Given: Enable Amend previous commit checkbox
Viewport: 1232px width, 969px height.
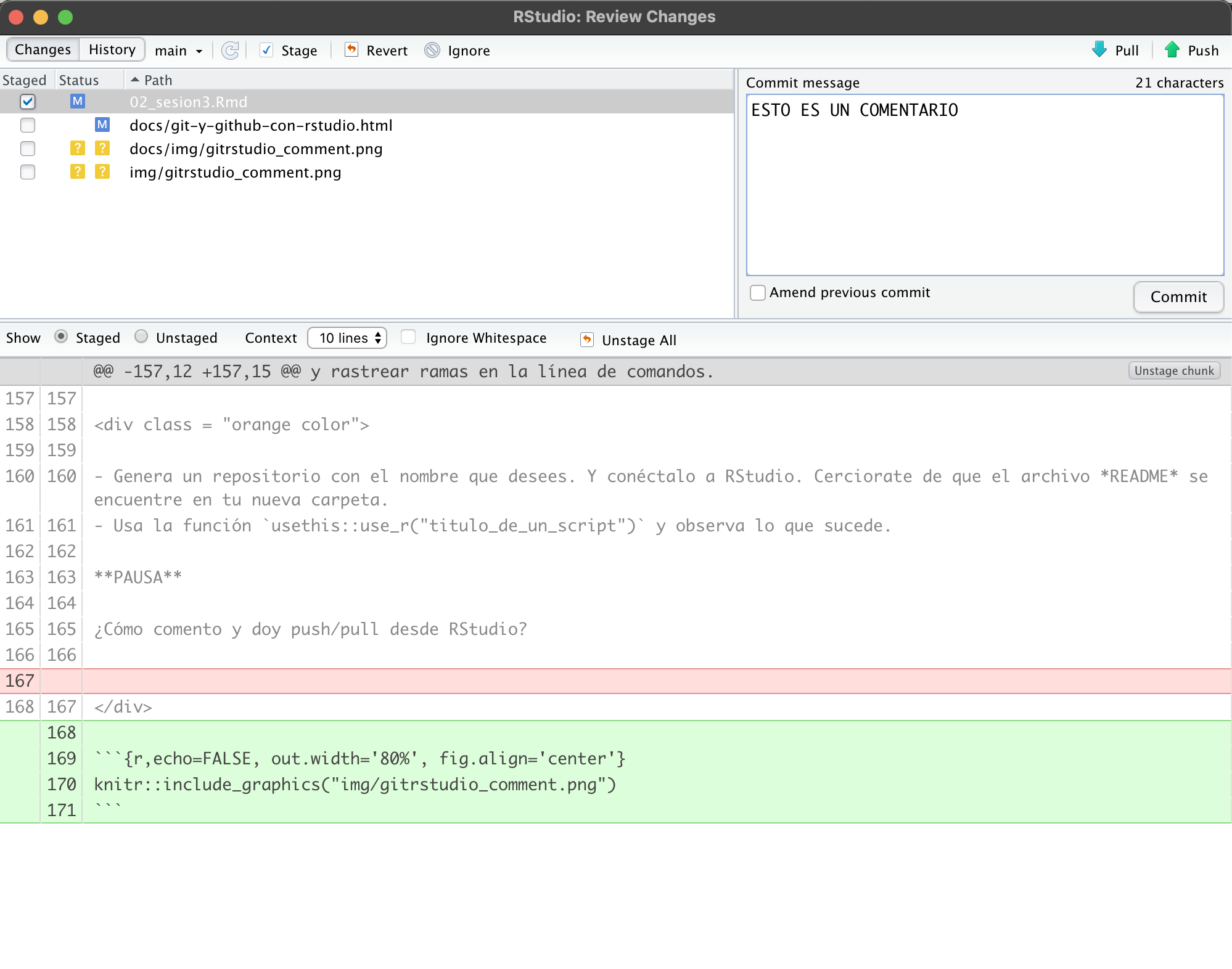Looking at the screenshot, I should click(758, 293).
